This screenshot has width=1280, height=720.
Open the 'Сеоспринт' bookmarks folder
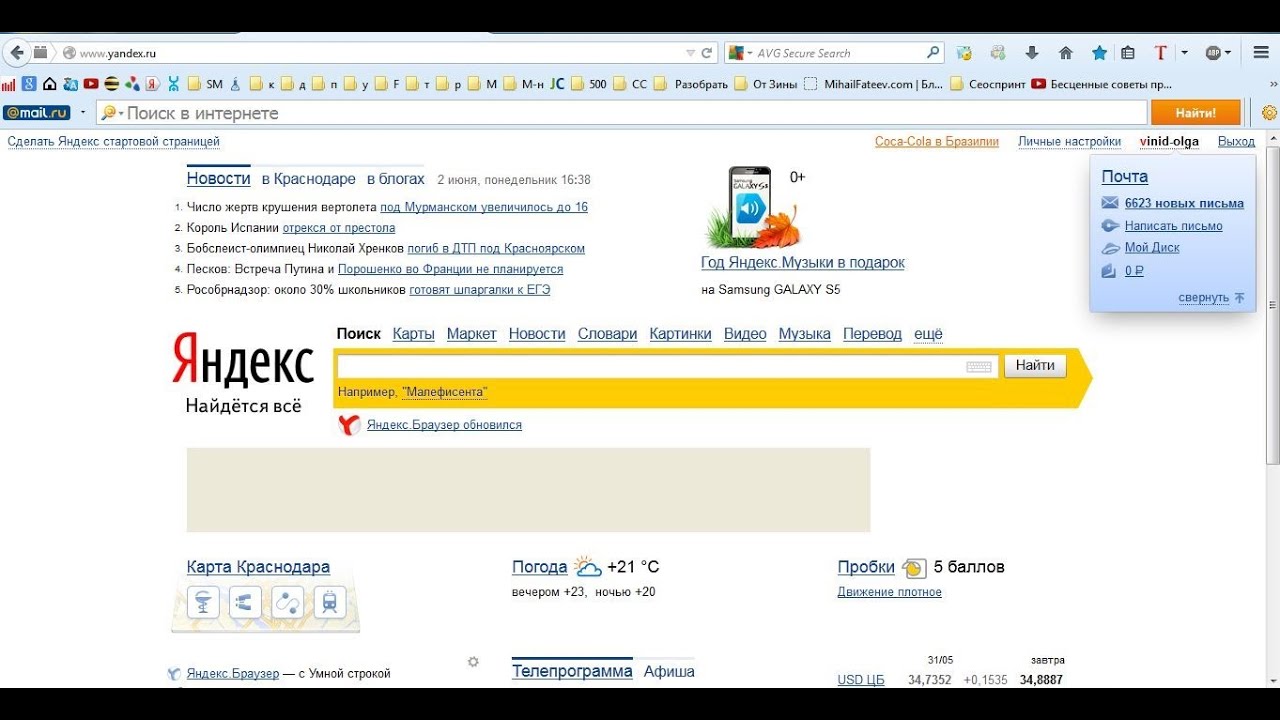click(988, 84)
